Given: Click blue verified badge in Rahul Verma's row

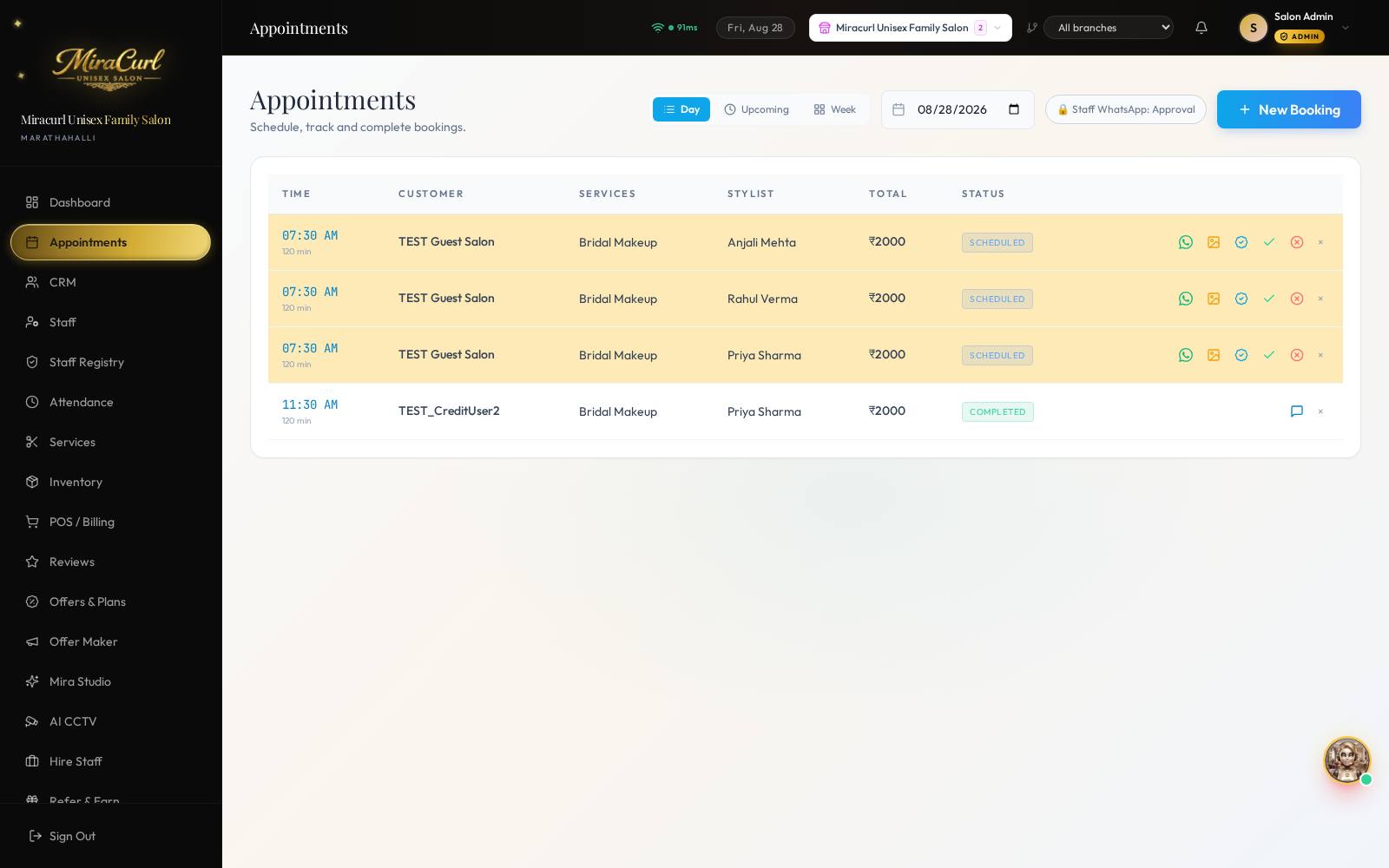Looking at the screenshot, I should click(1241, 299).
